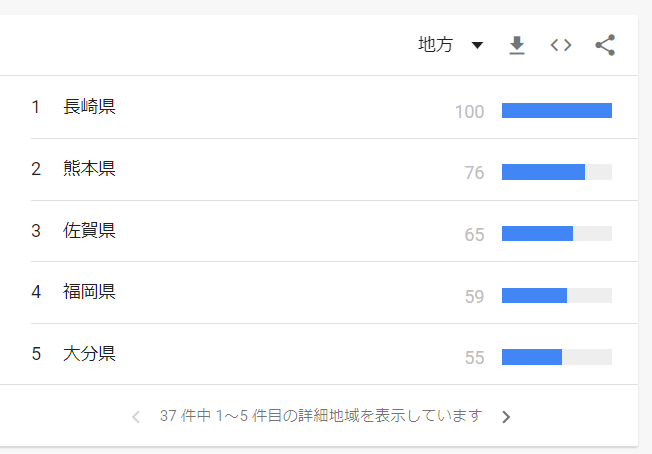Choose 福岡県 from the list

[89, 292]
